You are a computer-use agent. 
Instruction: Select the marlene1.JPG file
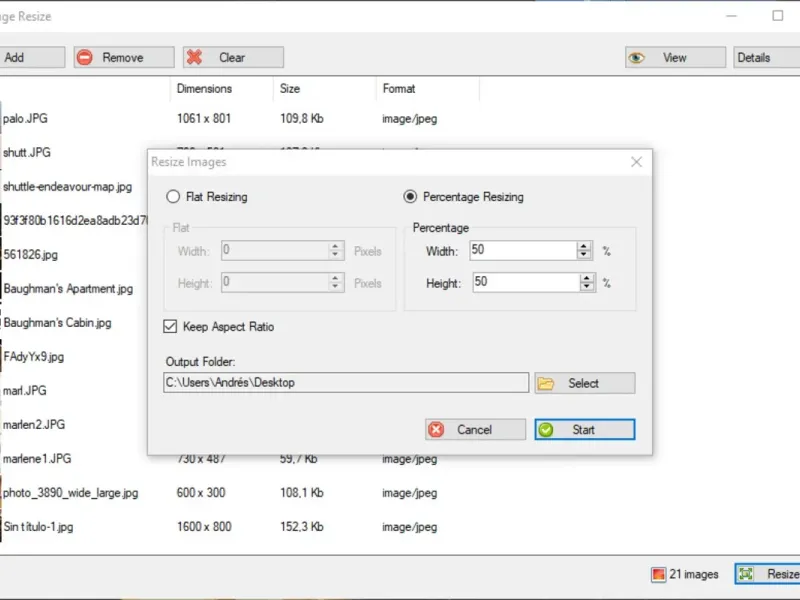(37, 459)
